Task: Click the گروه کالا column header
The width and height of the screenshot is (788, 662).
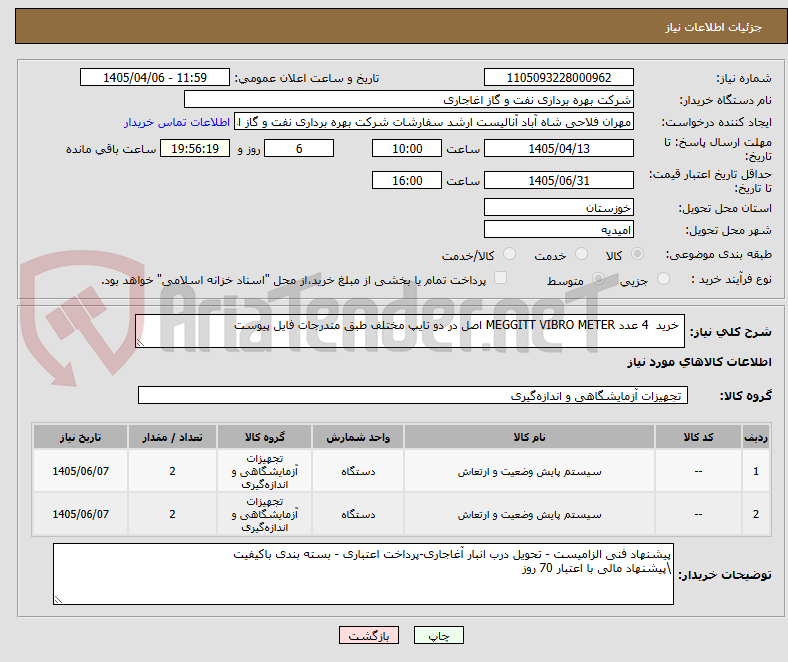Action: (264, 437)
